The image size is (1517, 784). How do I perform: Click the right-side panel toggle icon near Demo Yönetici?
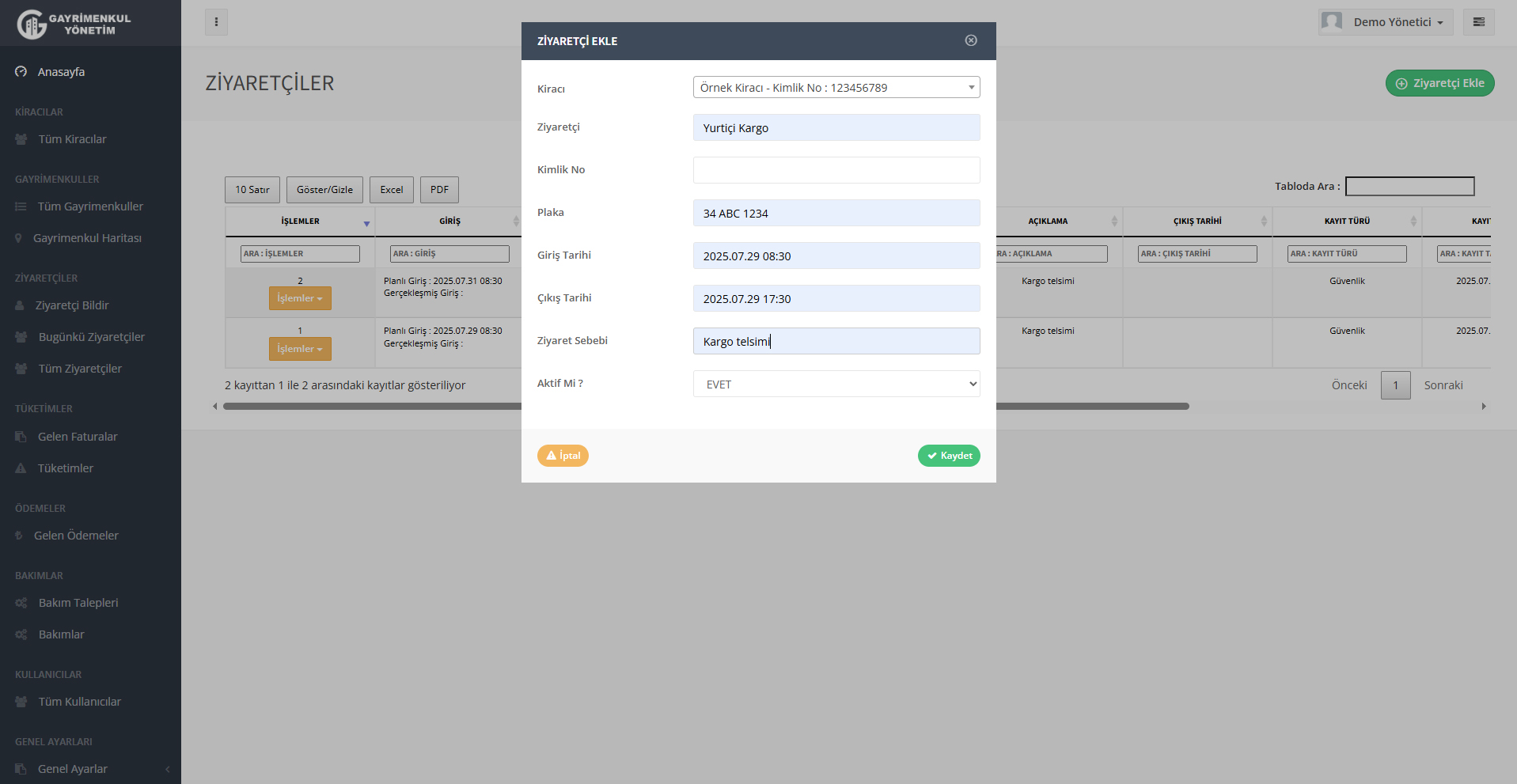(1478, 22)
